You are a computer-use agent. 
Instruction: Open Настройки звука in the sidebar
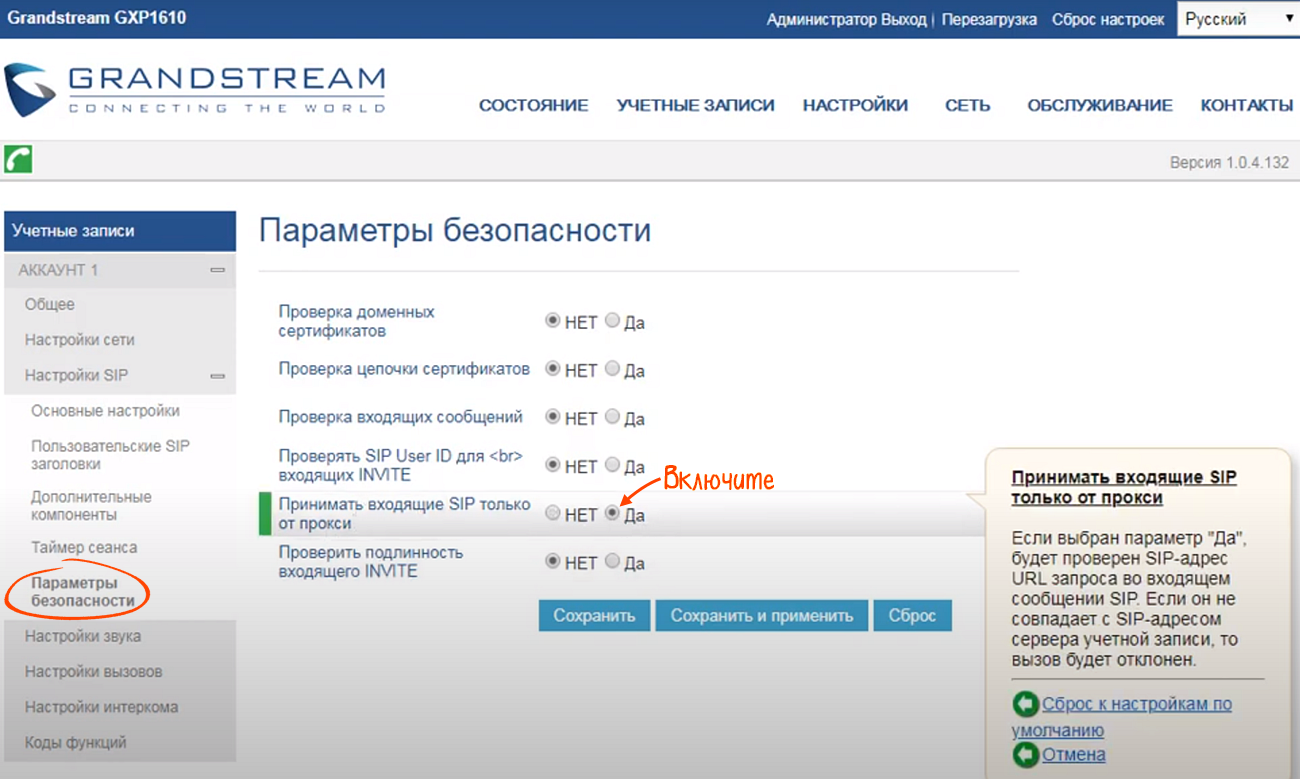pos(83,636)
